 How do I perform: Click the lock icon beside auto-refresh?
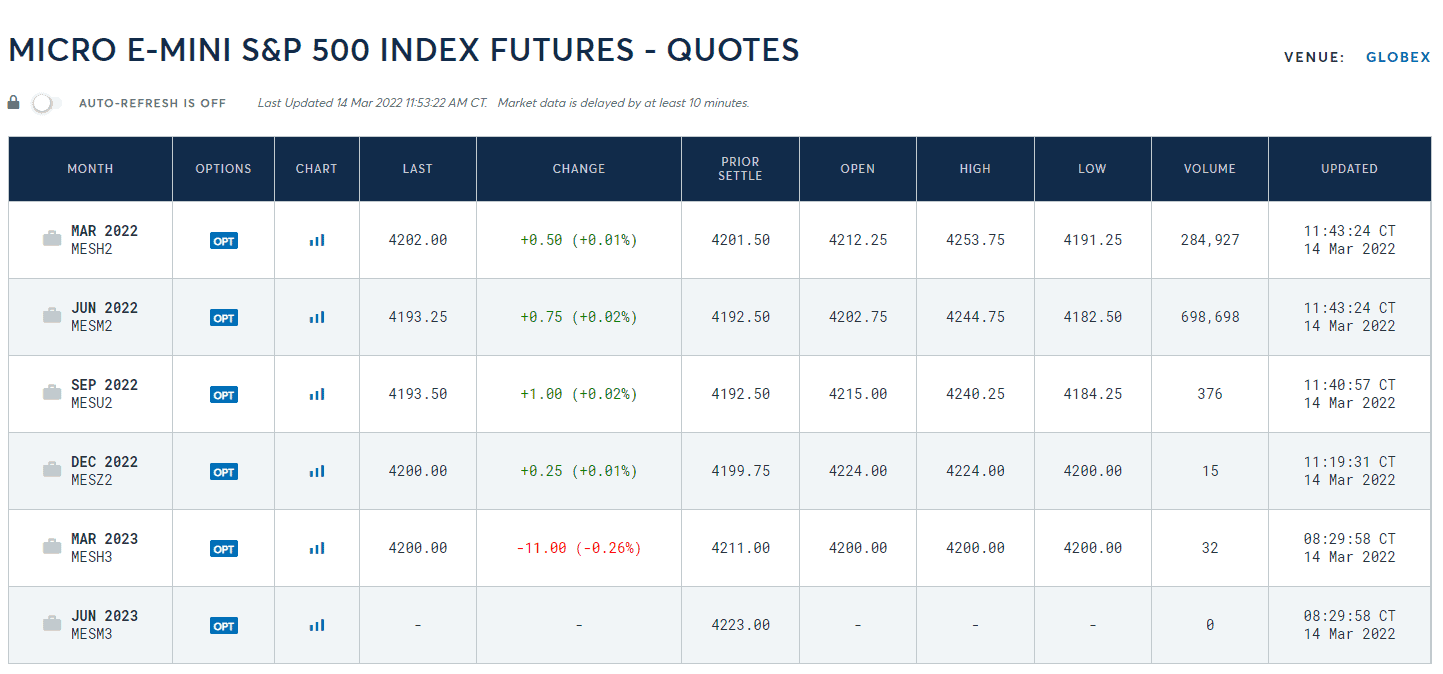pos(14,102)
